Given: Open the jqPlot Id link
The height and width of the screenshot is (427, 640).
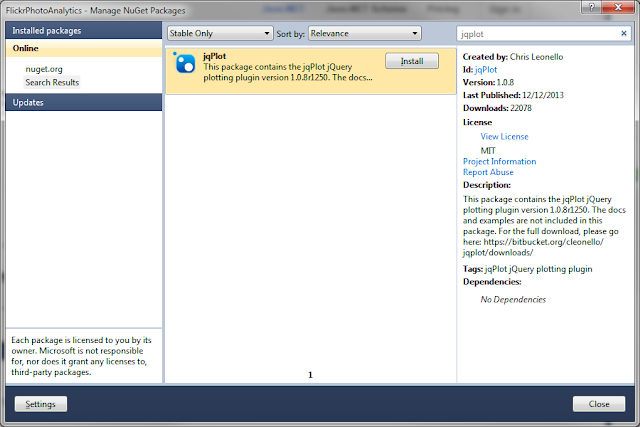Looking at the screenshot, I should [486, 70].
